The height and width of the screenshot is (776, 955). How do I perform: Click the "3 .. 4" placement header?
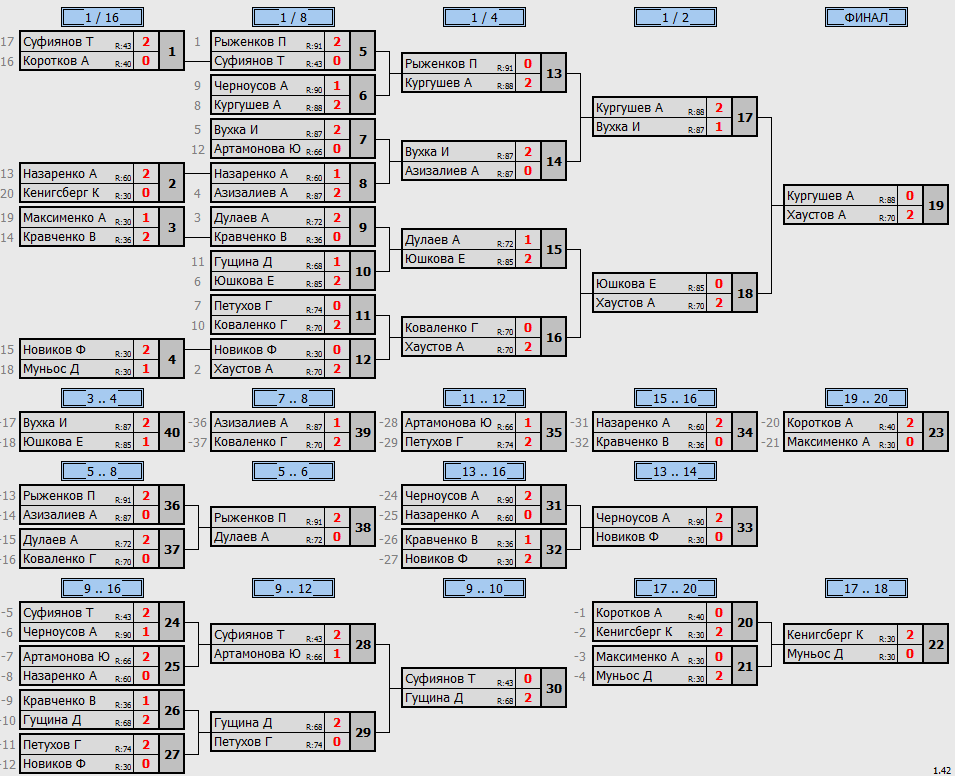coord(102,398)
